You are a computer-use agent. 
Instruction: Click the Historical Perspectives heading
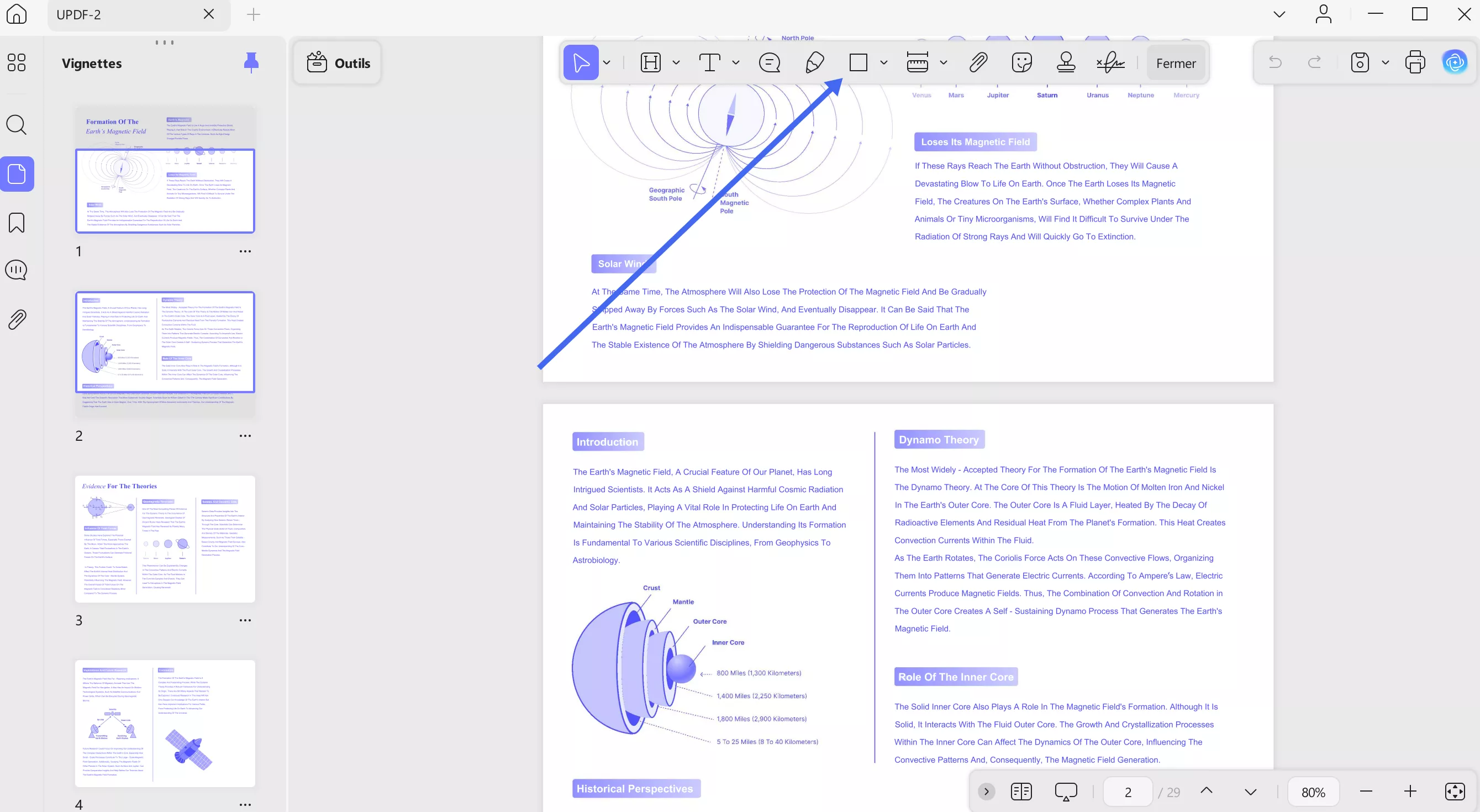[x=636, y=789]
